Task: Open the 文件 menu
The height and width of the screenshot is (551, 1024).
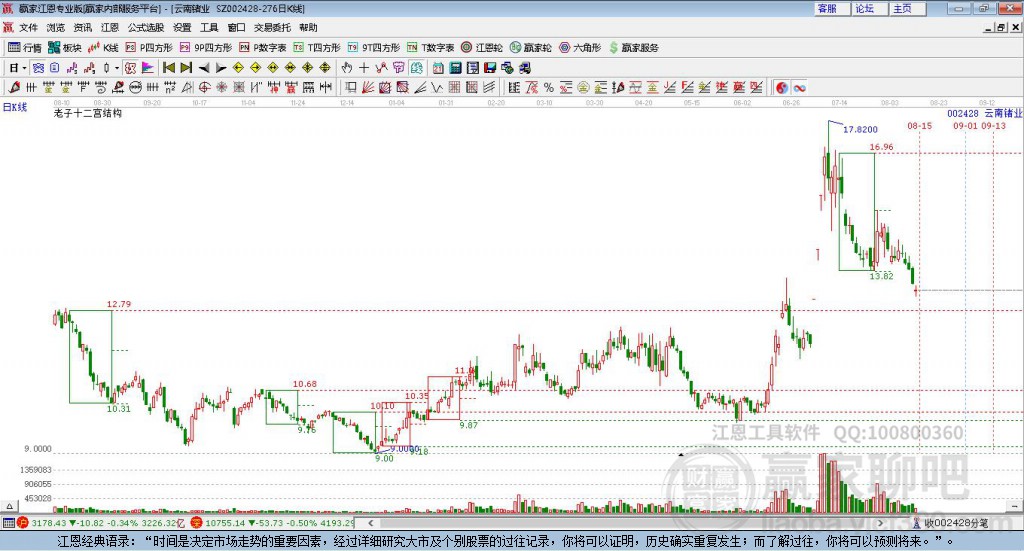Action: 28,27
